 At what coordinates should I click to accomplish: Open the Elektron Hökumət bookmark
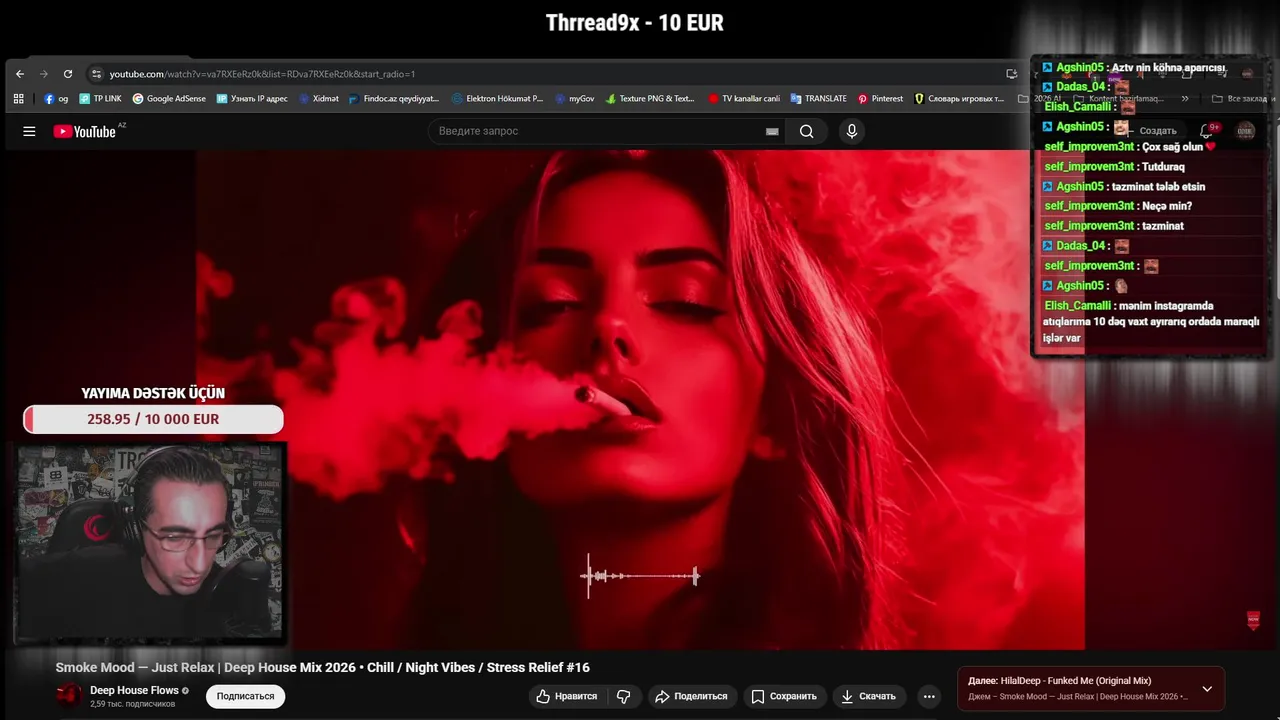497,99
